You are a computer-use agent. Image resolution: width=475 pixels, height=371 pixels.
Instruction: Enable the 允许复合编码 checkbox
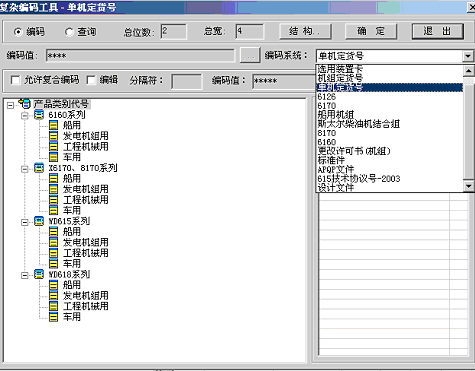tap(15, 80)
